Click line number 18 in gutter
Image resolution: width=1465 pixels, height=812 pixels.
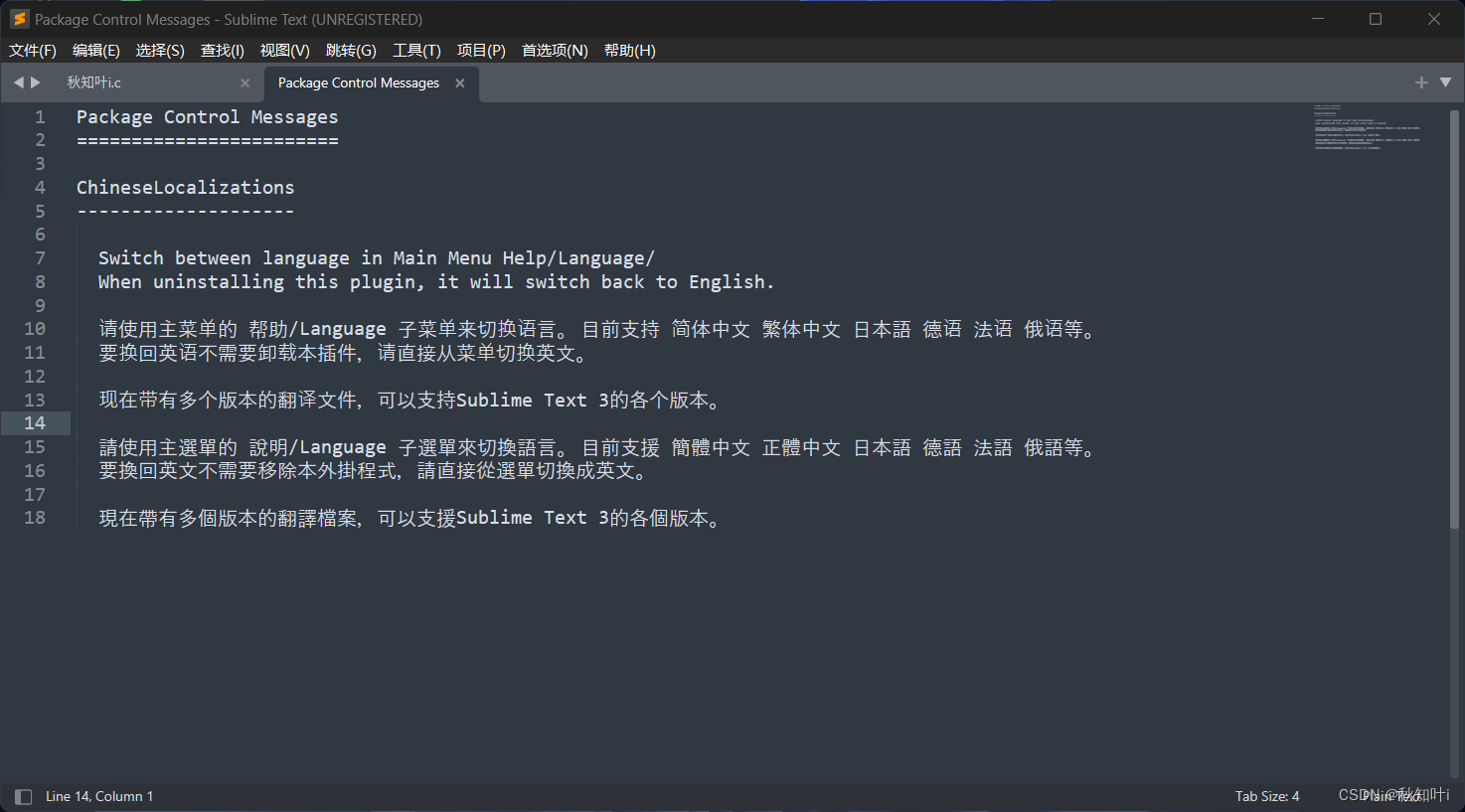pos(35,517)
